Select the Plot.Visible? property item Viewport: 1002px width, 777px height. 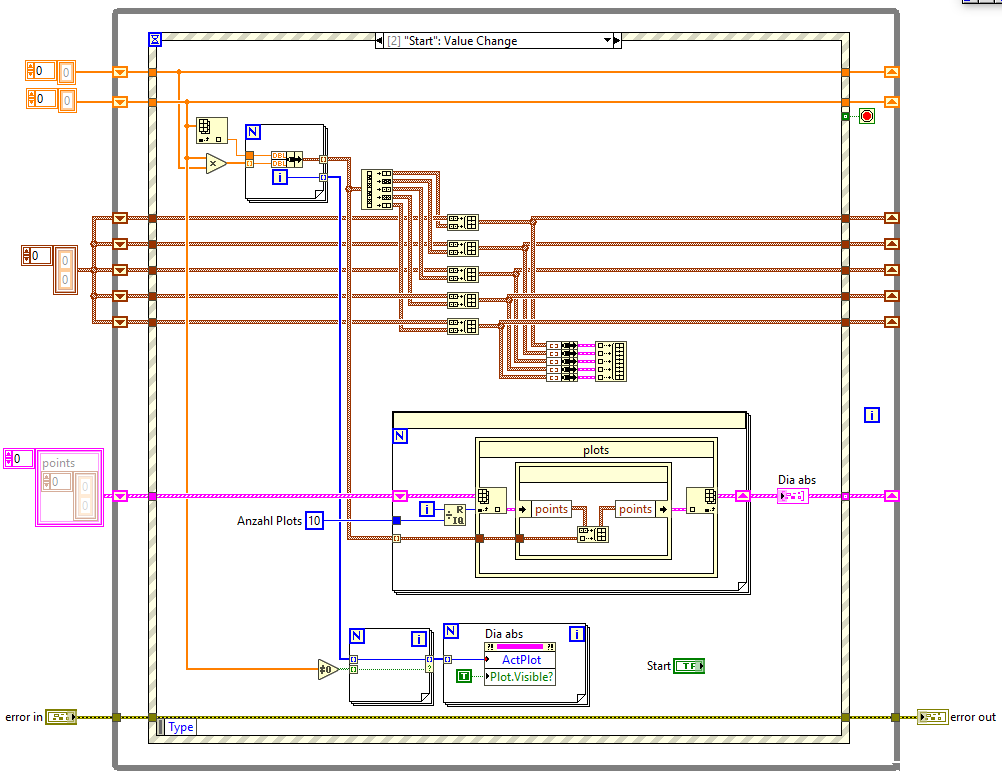[x=520, y=677]
